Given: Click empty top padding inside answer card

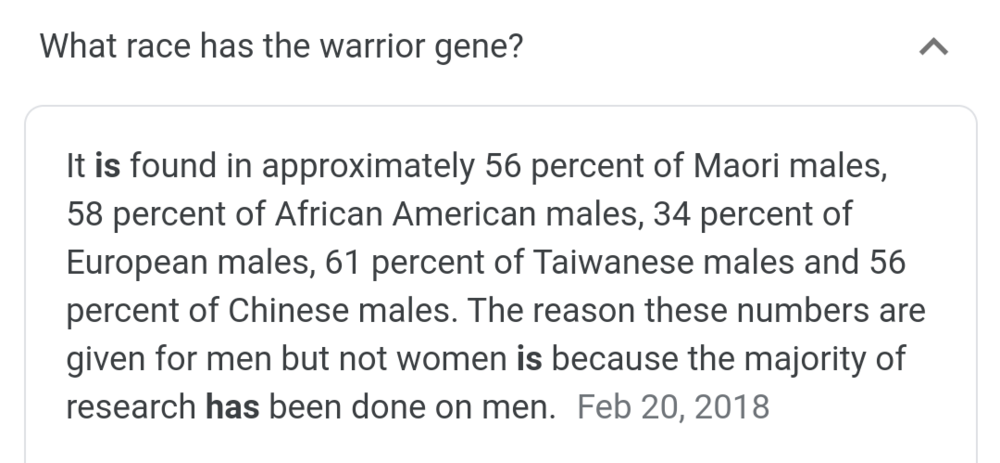Looking at the screenshot, I should click(501, 126).
